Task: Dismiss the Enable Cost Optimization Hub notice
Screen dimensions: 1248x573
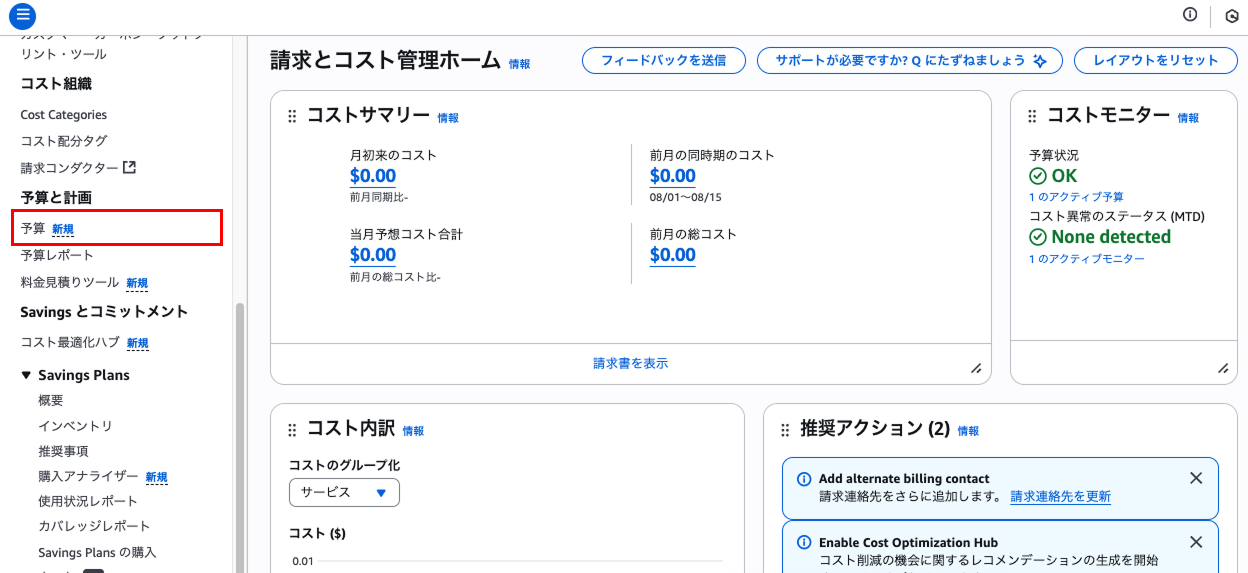Action: tap(1196, 542)
